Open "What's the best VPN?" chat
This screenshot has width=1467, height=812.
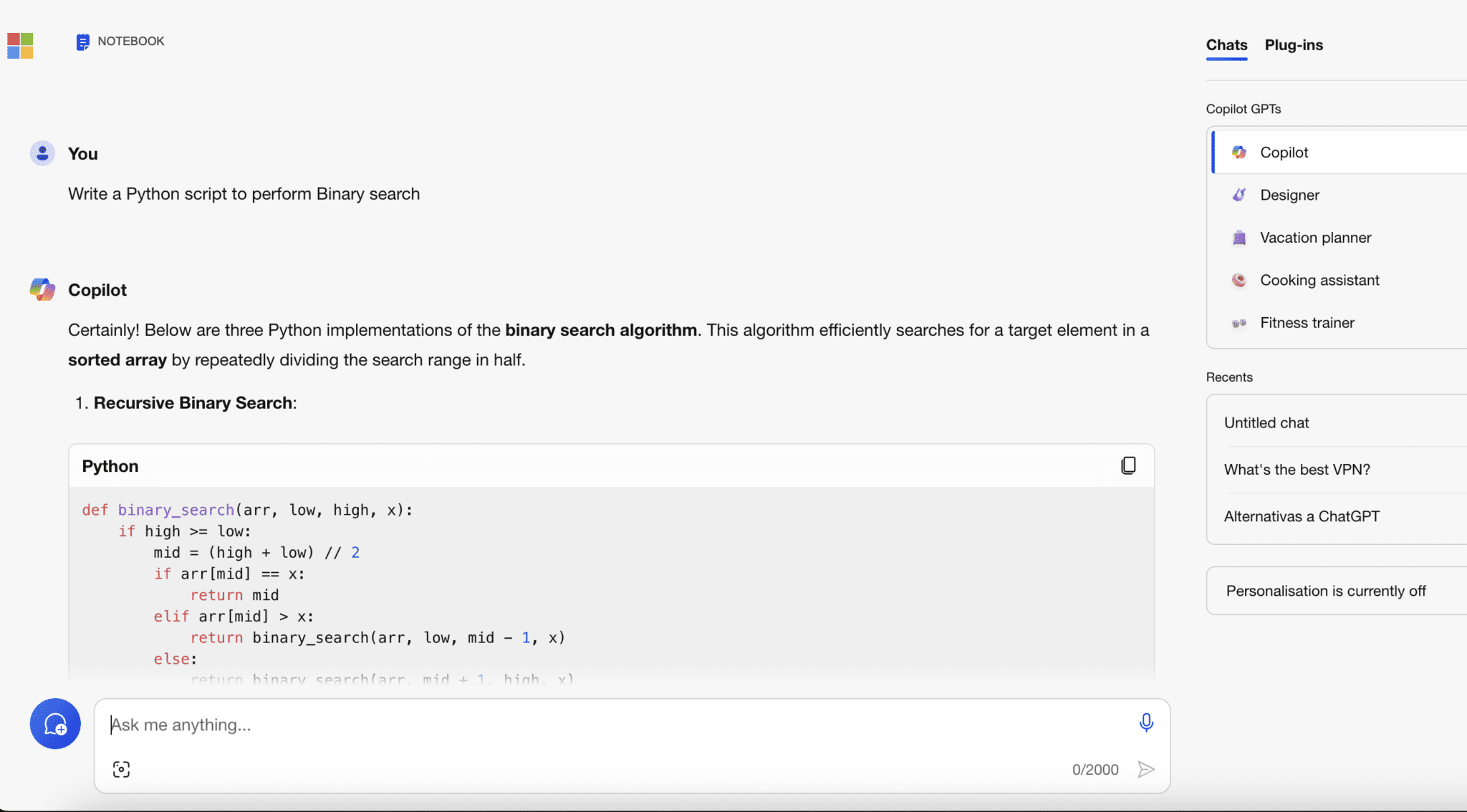(1297, 470)
